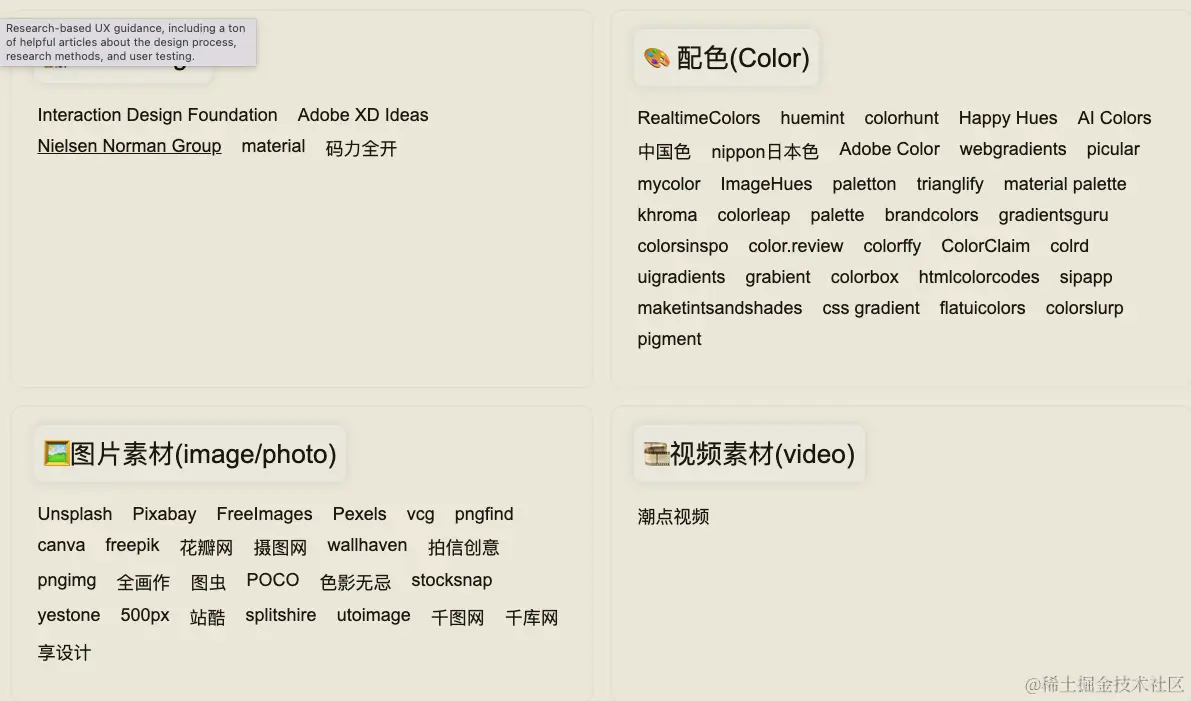This screenshot has height=701, width=1191.
Task: Open the 潮点视频 video link
Action: click(x=673, y=517)
